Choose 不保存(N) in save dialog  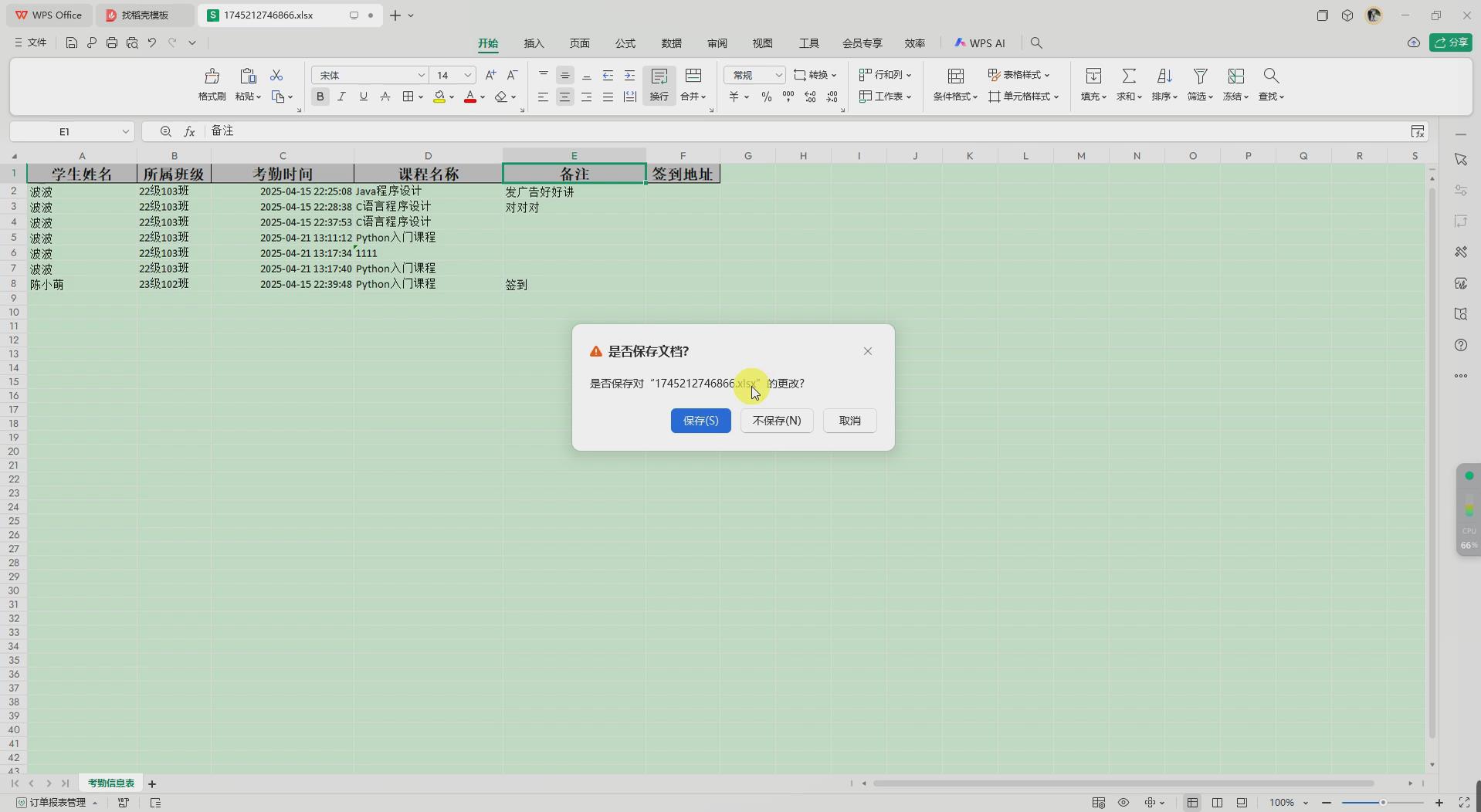pos(777,421)
